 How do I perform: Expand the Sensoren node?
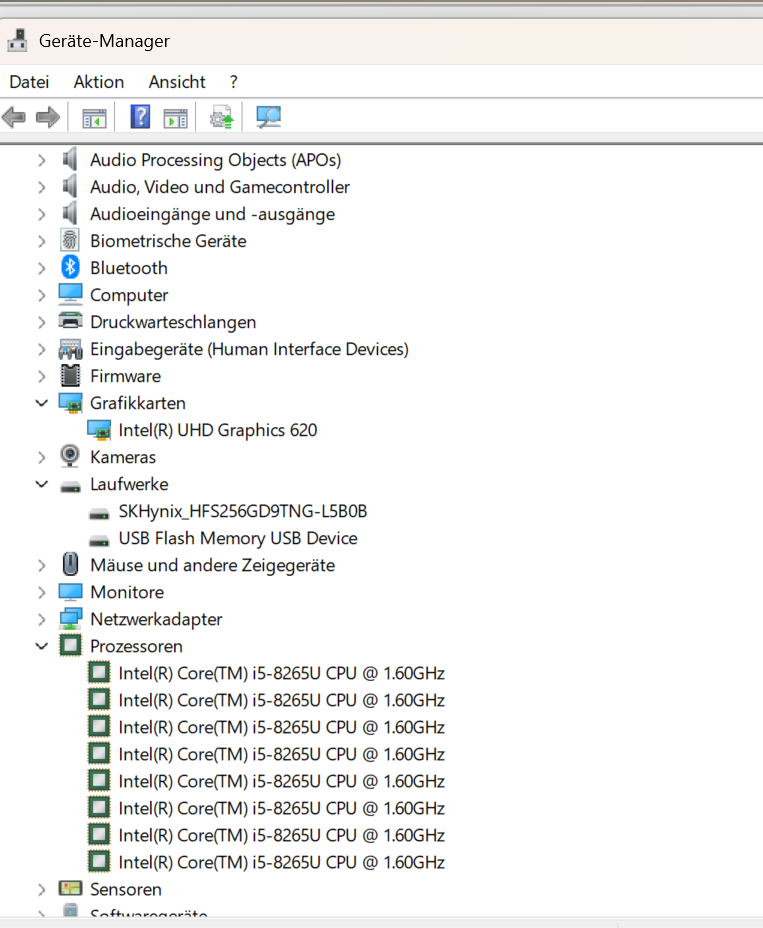(41, 890)
